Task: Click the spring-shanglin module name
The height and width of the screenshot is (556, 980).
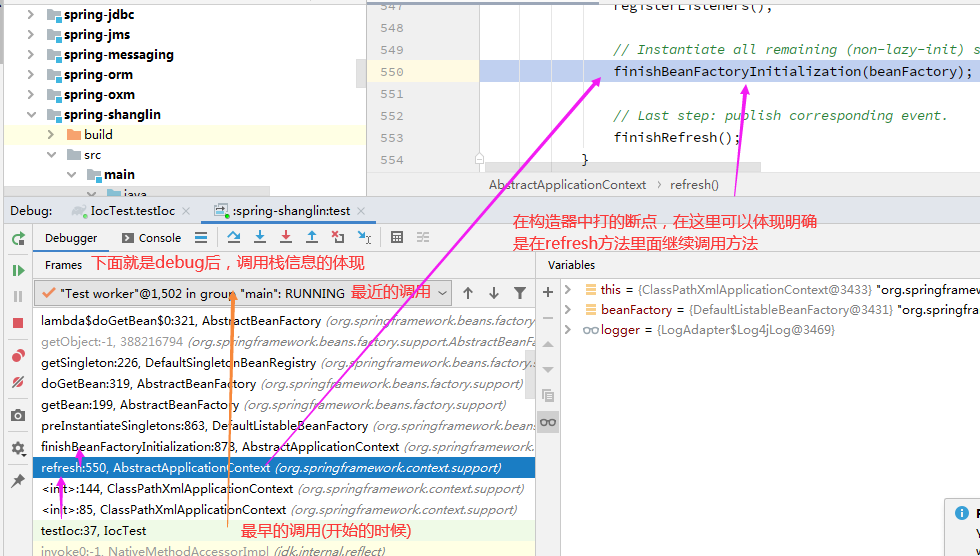Action: click(112, 114)
